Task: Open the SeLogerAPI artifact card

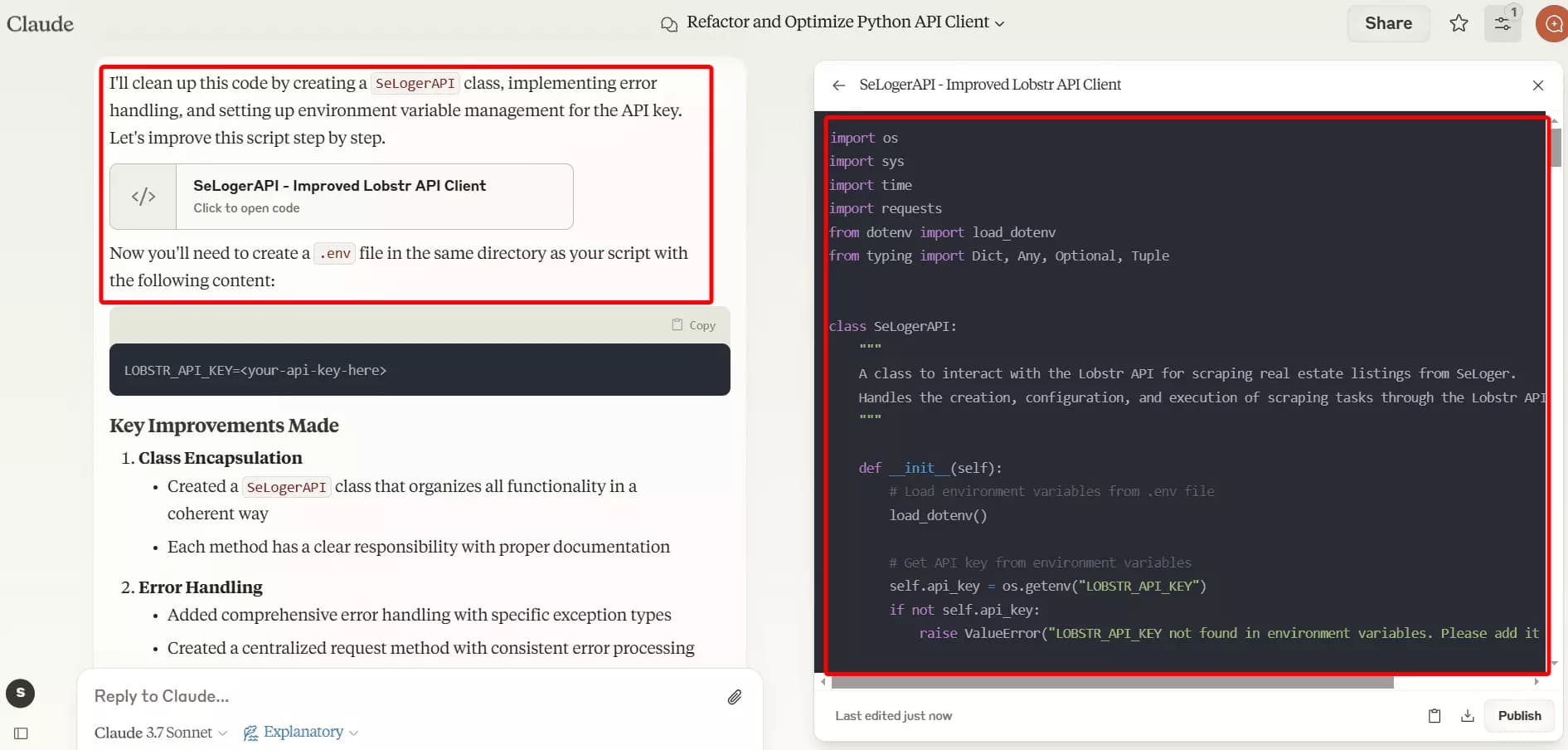Action: pos(342,197)
